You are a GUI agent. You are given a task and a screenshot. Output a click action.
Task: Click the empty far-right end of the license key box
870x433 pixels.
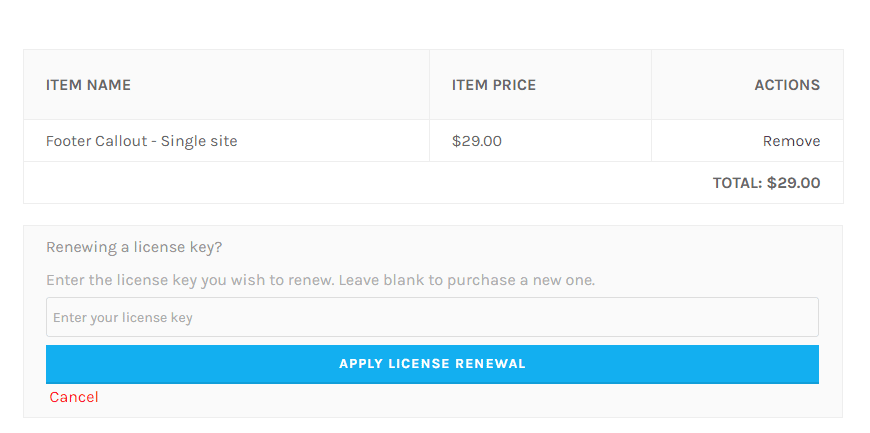click(777, 317)
